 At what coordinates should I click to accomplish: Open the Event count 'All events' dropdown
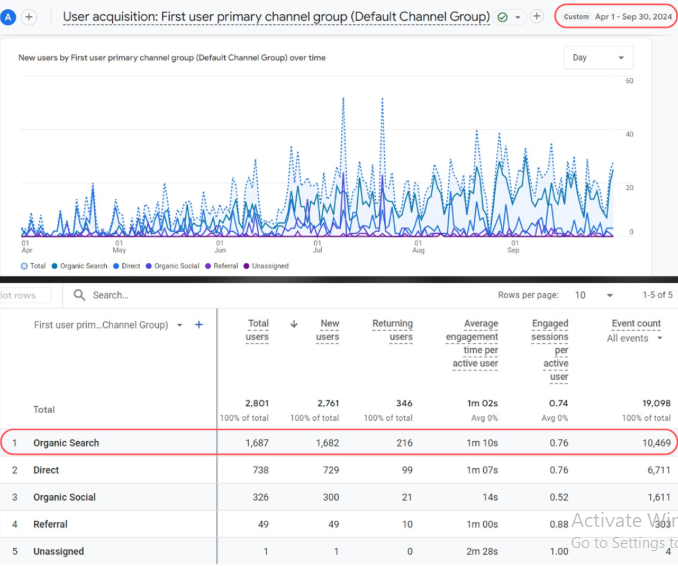(636, 338)
